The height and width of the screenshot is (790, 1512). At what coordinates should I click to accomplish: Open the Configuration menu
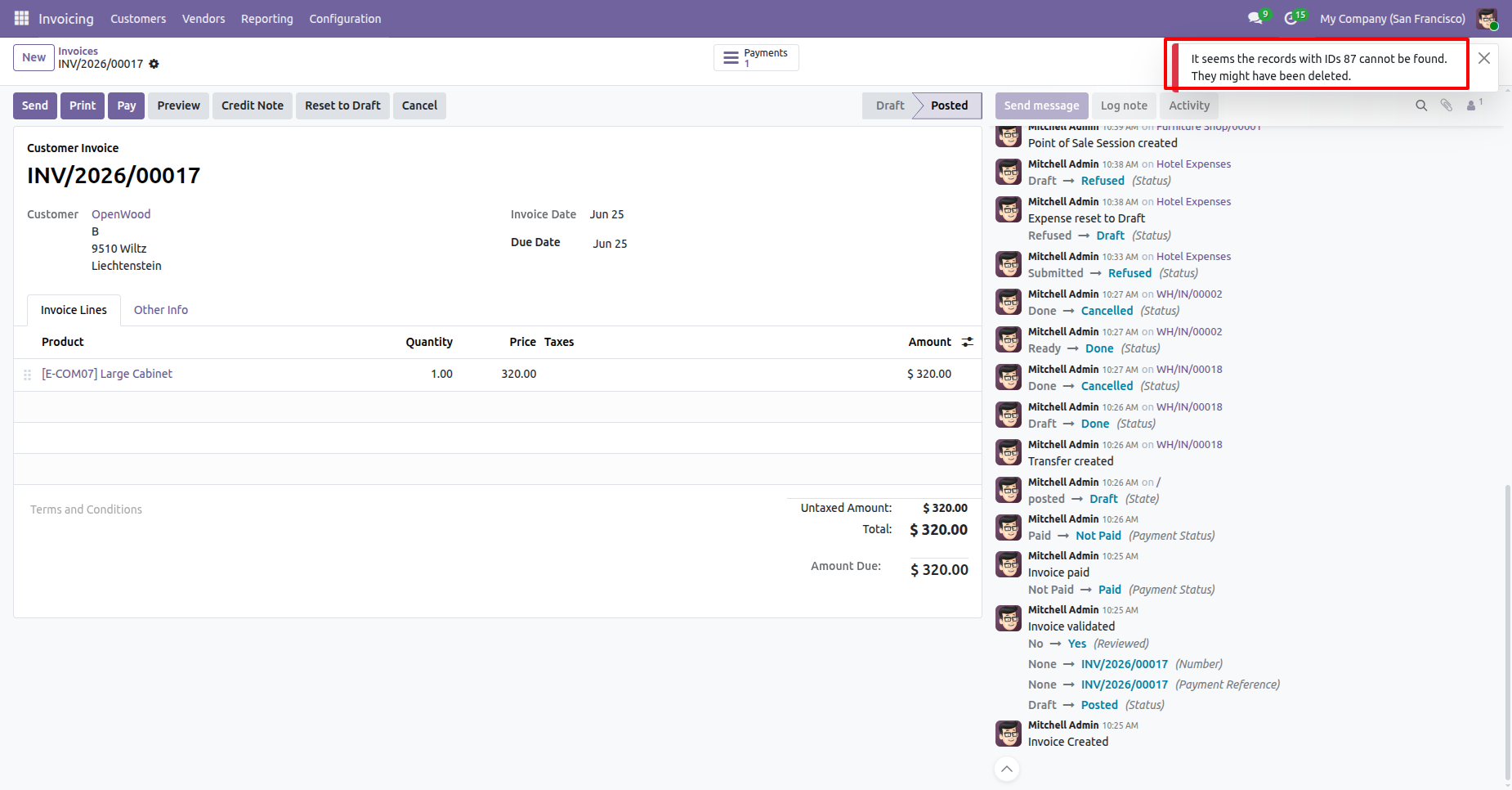point(345,18)
